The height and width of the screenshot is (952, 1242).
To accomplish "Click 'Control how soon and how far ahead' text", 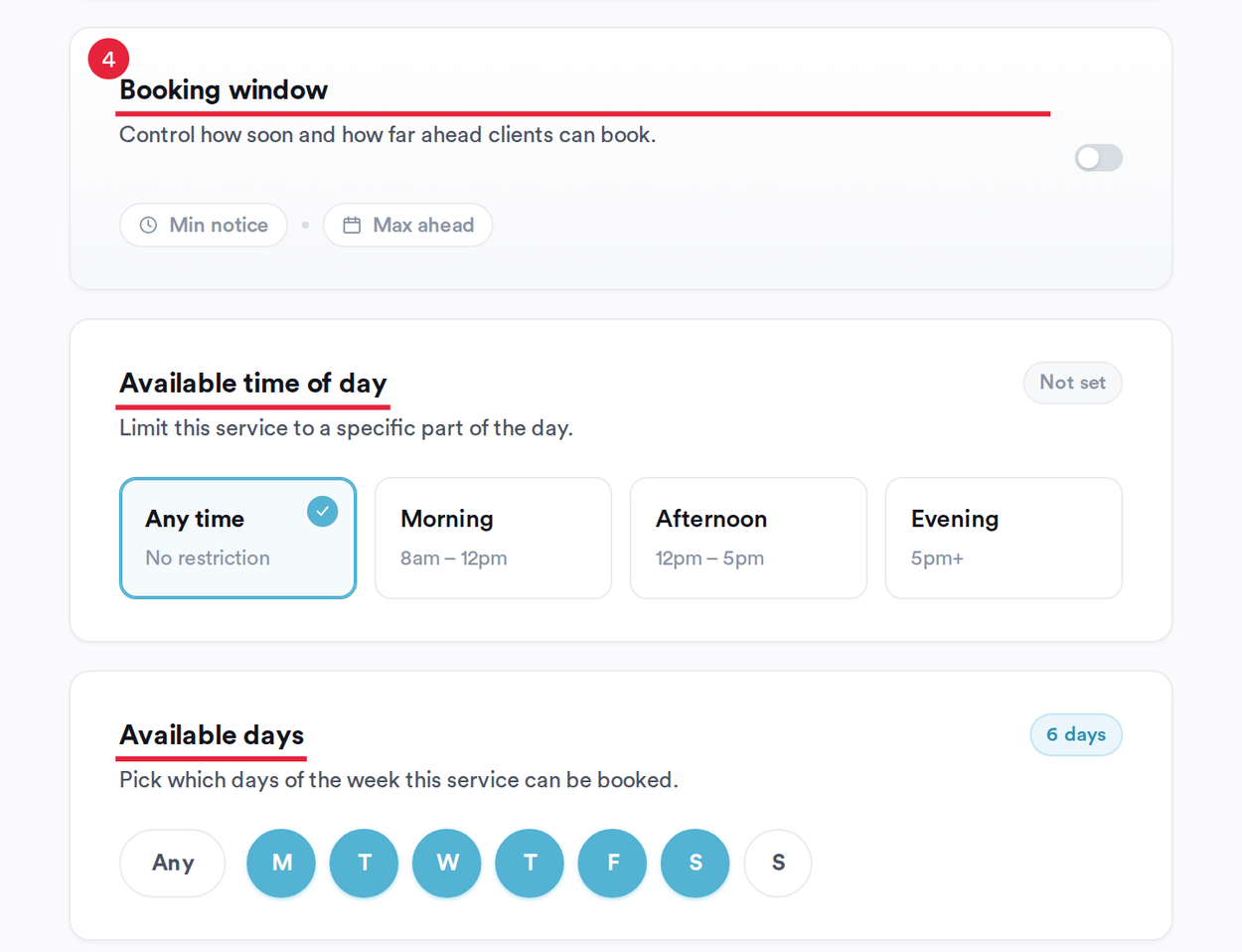I will click(x=301, y=135).
